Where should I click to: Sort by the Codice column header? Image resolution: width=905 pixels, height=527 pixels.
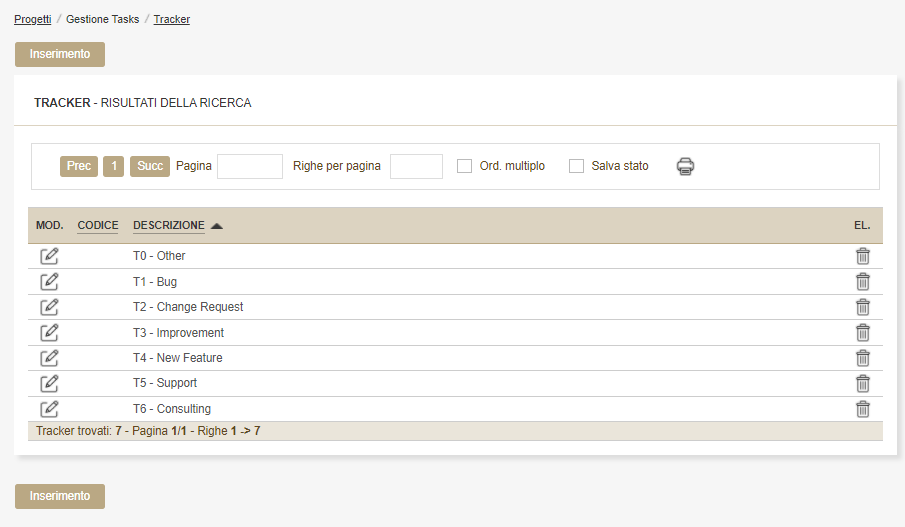tap(97, 226)
